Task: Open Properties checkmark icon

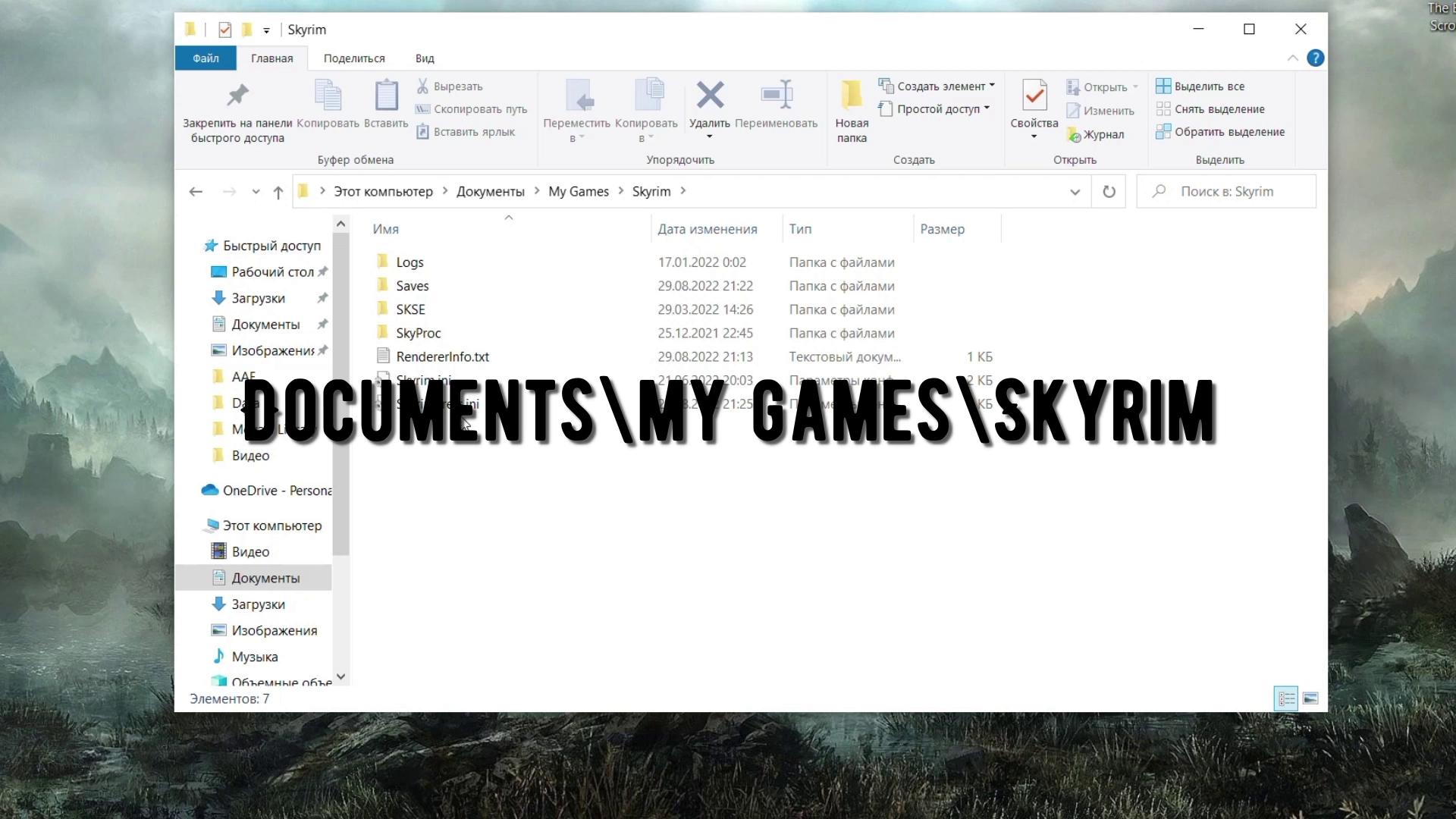Action: (x=1034, y=96)
